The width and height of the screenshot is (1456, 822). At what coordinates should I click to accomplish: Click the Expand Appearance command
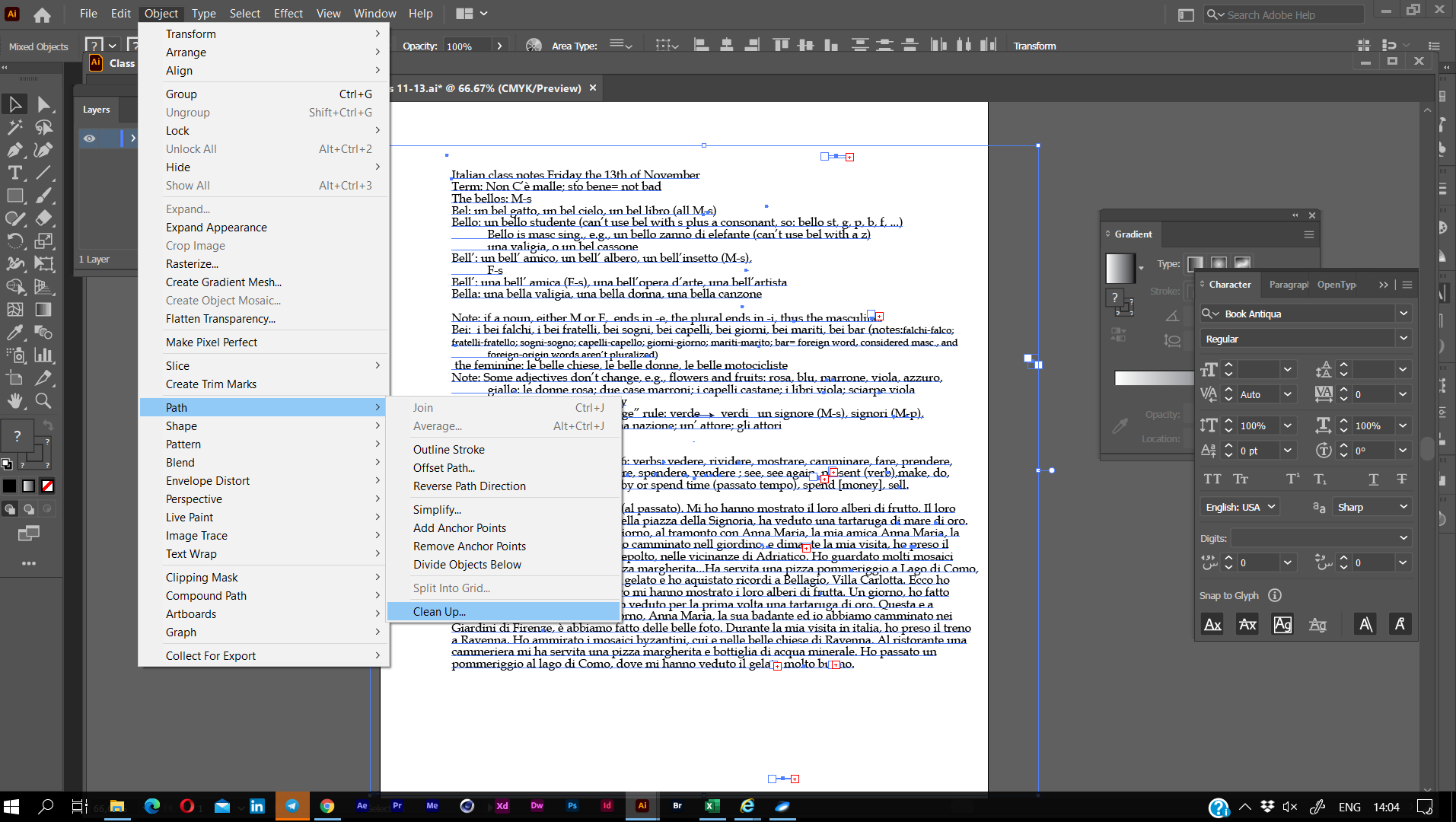216,227
